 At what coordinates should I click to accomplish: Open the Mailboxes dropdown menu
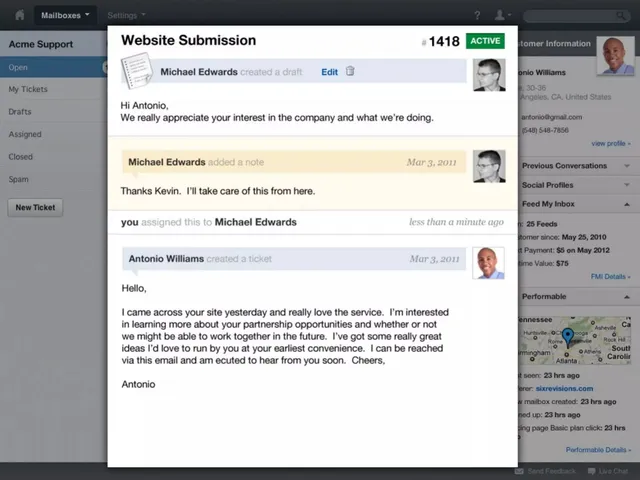coord(65,16)
